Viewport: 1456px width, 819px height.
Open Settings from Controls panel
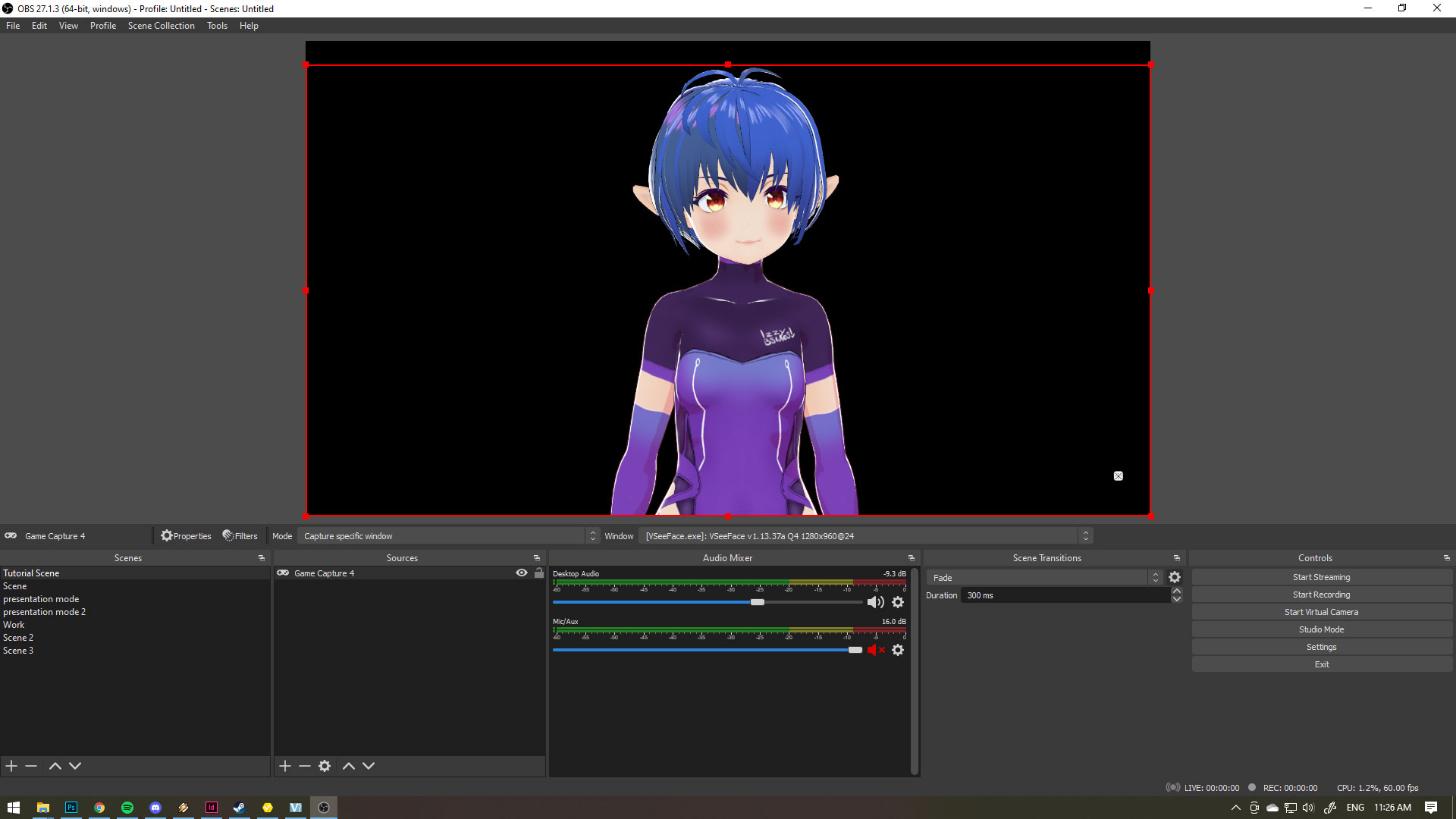pyautogui.click(x=1322, y=647)
